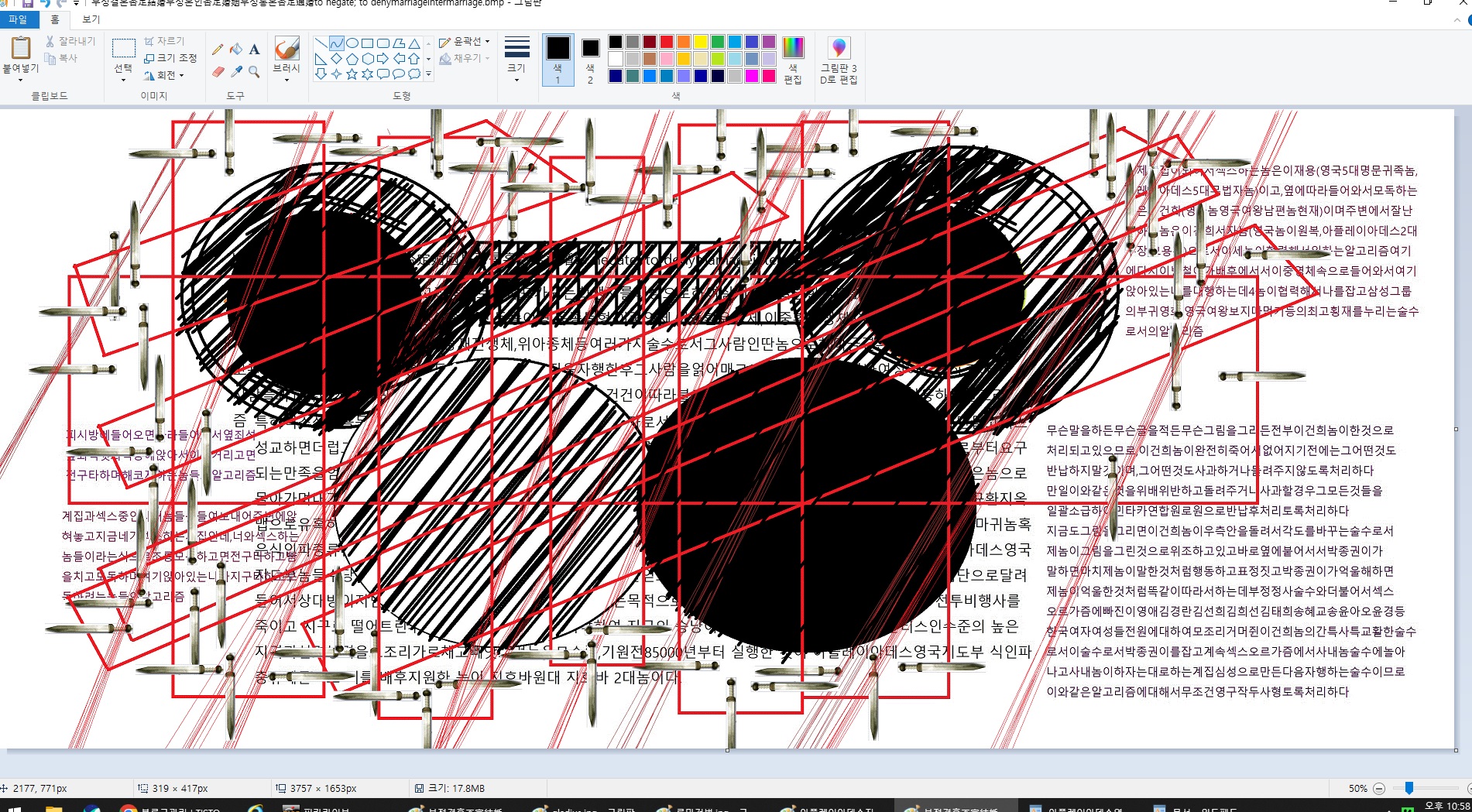Expand the 윤곽선 (Outline) dropdown
Image resolution: width=1472 pixels, height=812 pixels.
[x=488, y=41]
